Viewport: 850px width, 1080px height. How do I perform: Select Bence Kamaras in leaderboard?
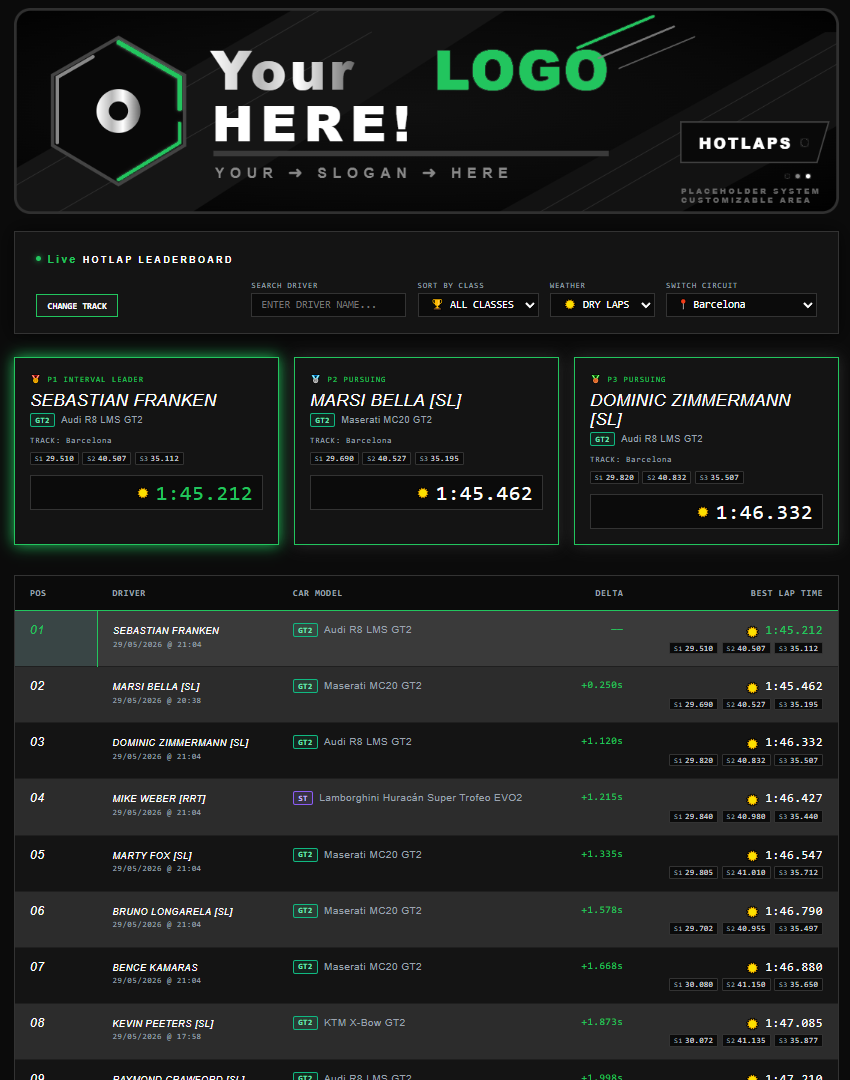(155, 968)
